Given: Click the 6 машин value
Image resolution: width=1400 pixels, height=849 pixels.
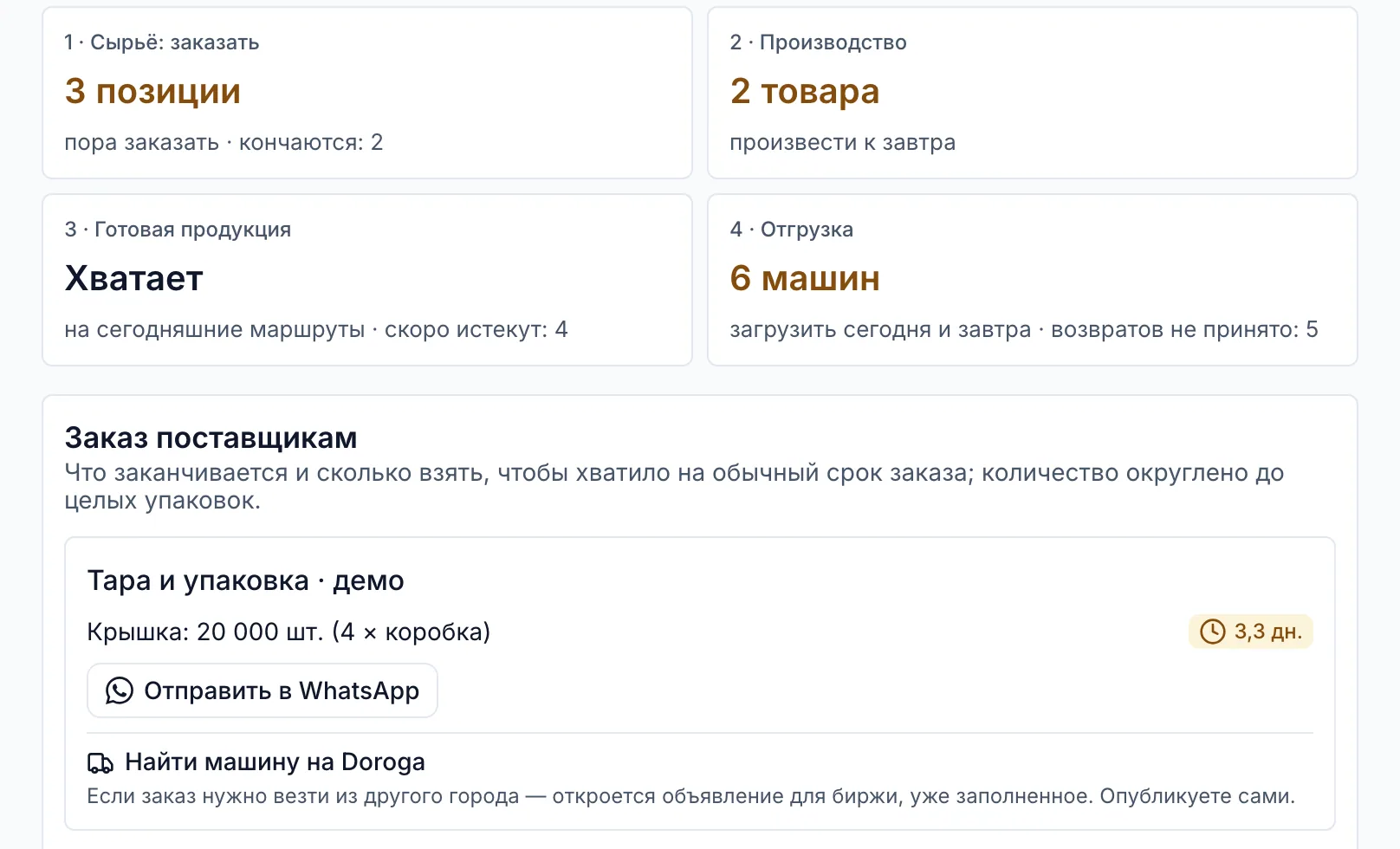Looking at the screenshot, I should click(x=805, y=278).
